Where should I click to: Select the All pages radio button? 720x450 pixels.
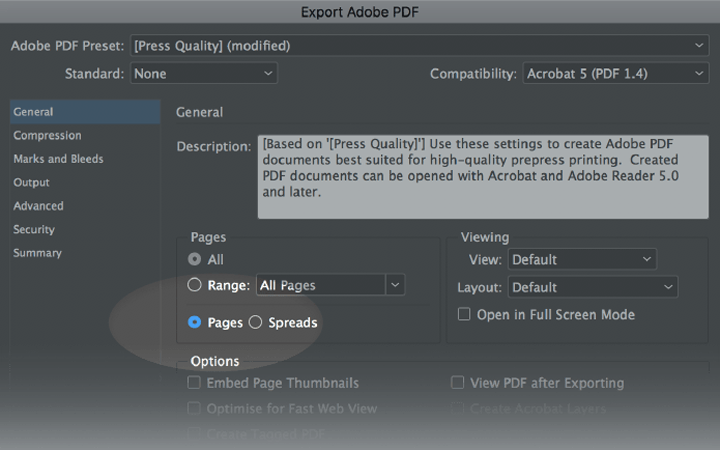[195, 259]
